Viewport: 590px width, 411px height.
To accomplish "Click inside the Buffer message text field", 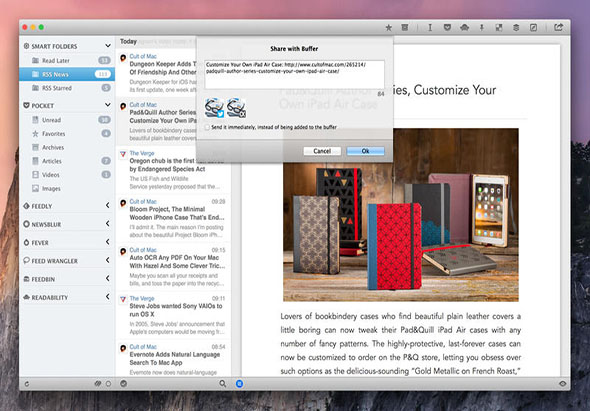I will [294, 75].
